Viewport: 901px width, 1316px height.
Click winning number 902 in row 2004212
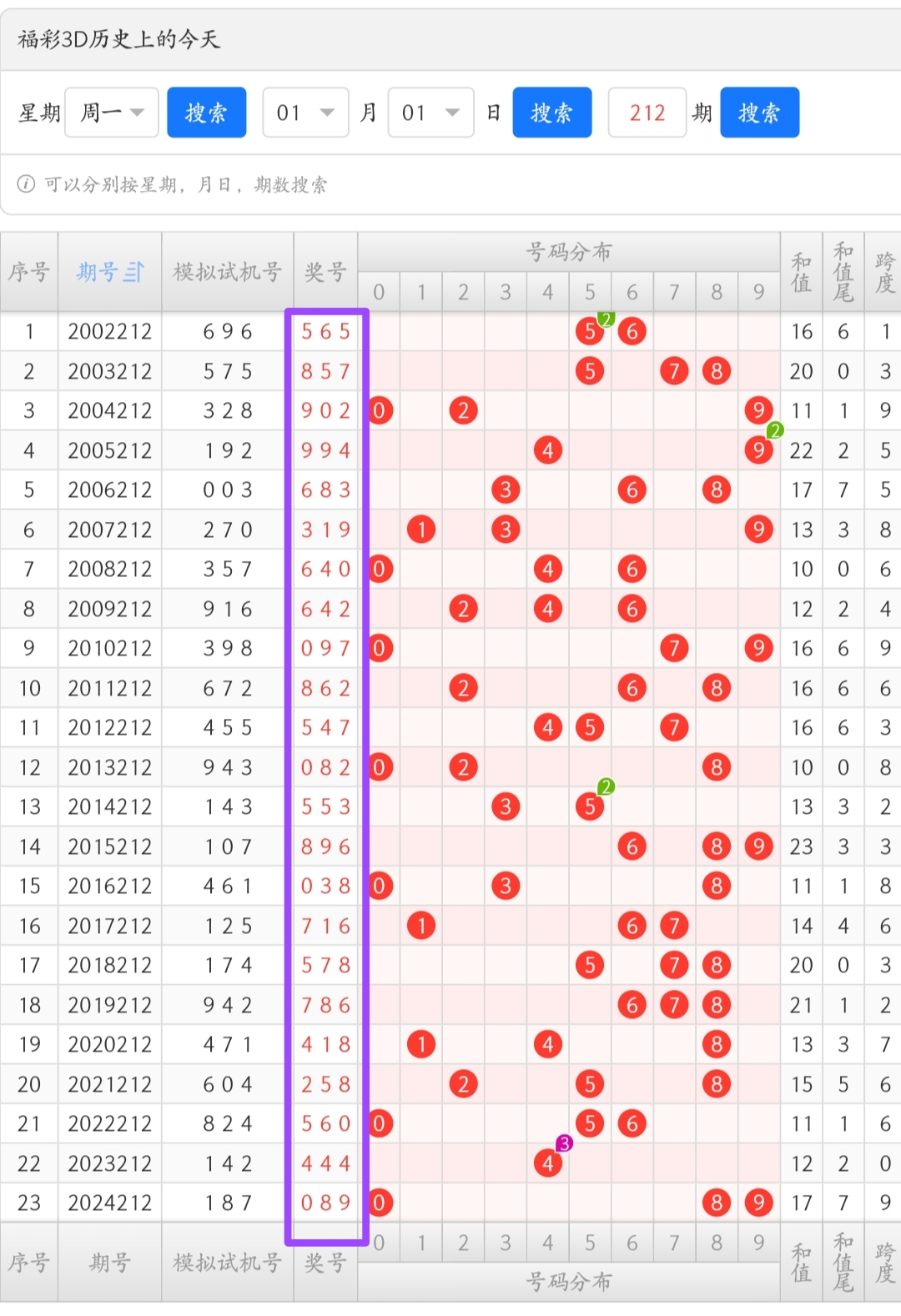(x=326, y=411)
